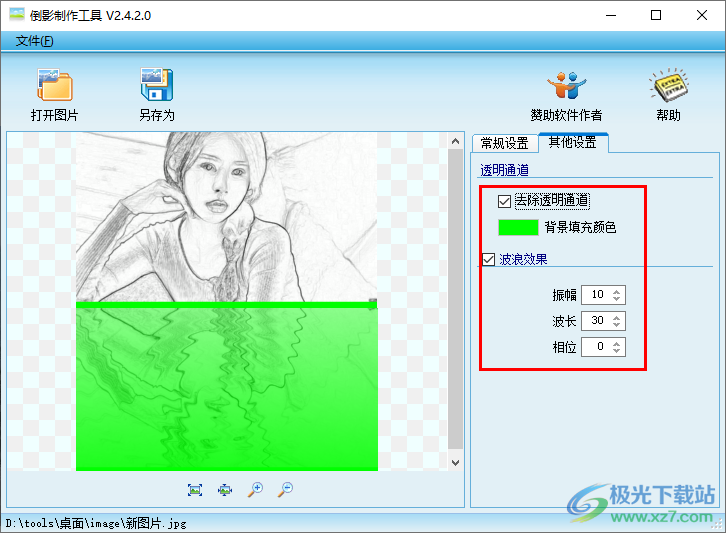The image size is (726, 533).
Task: Maximize the 倒影制作工具 window
Action: (x=656, y=15)
